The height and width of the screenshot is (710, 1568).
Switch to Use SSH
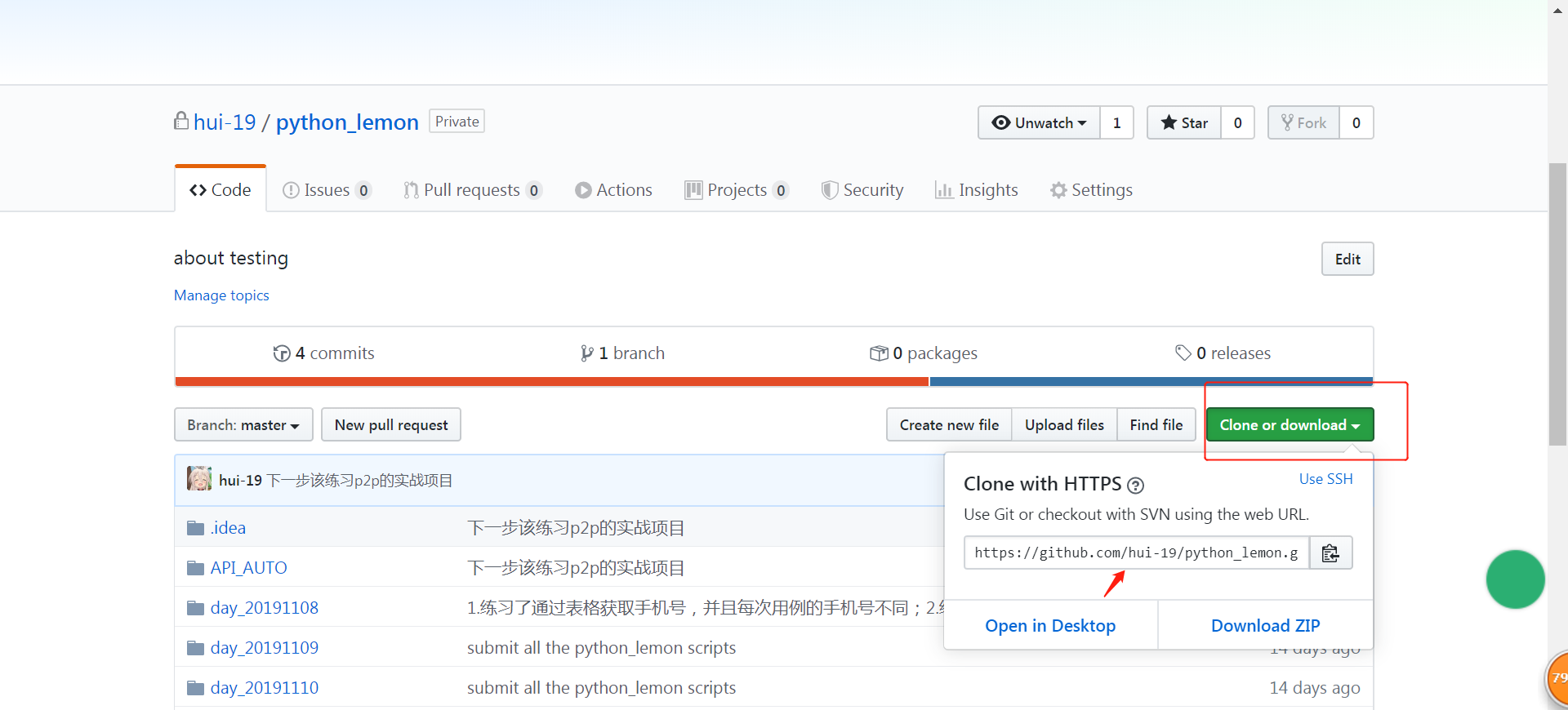(x=1325, y=479)
